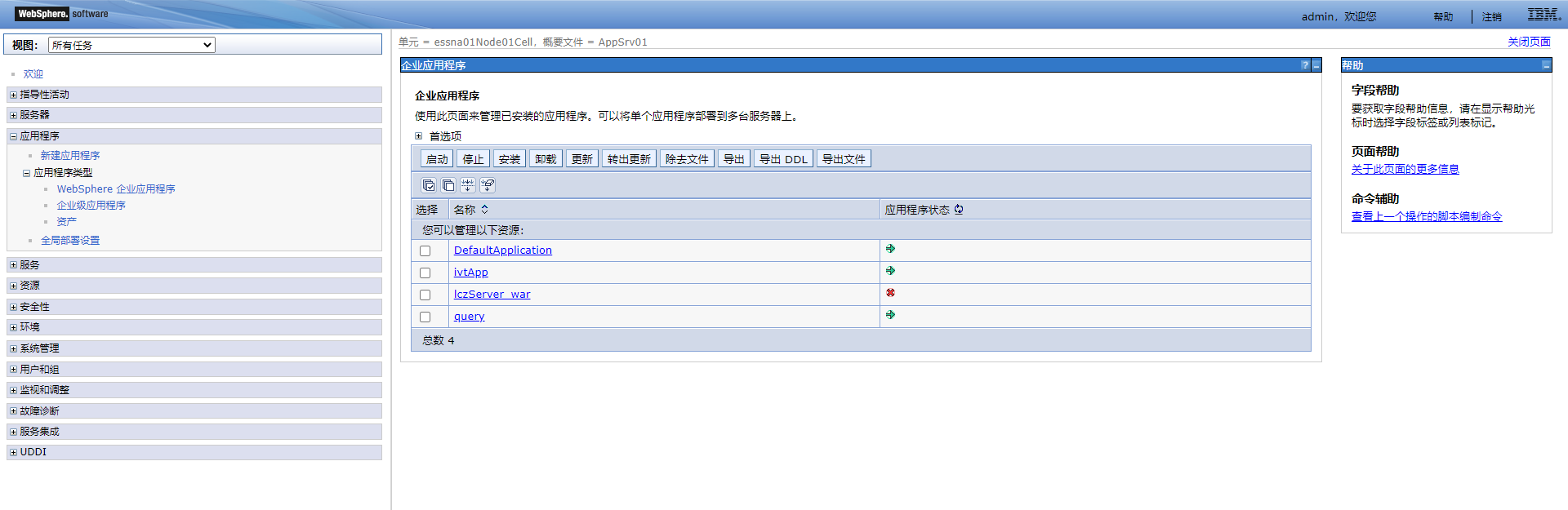Click the 导出 DDL button
Screen dimensions: 1568x510
click(782, 159)
